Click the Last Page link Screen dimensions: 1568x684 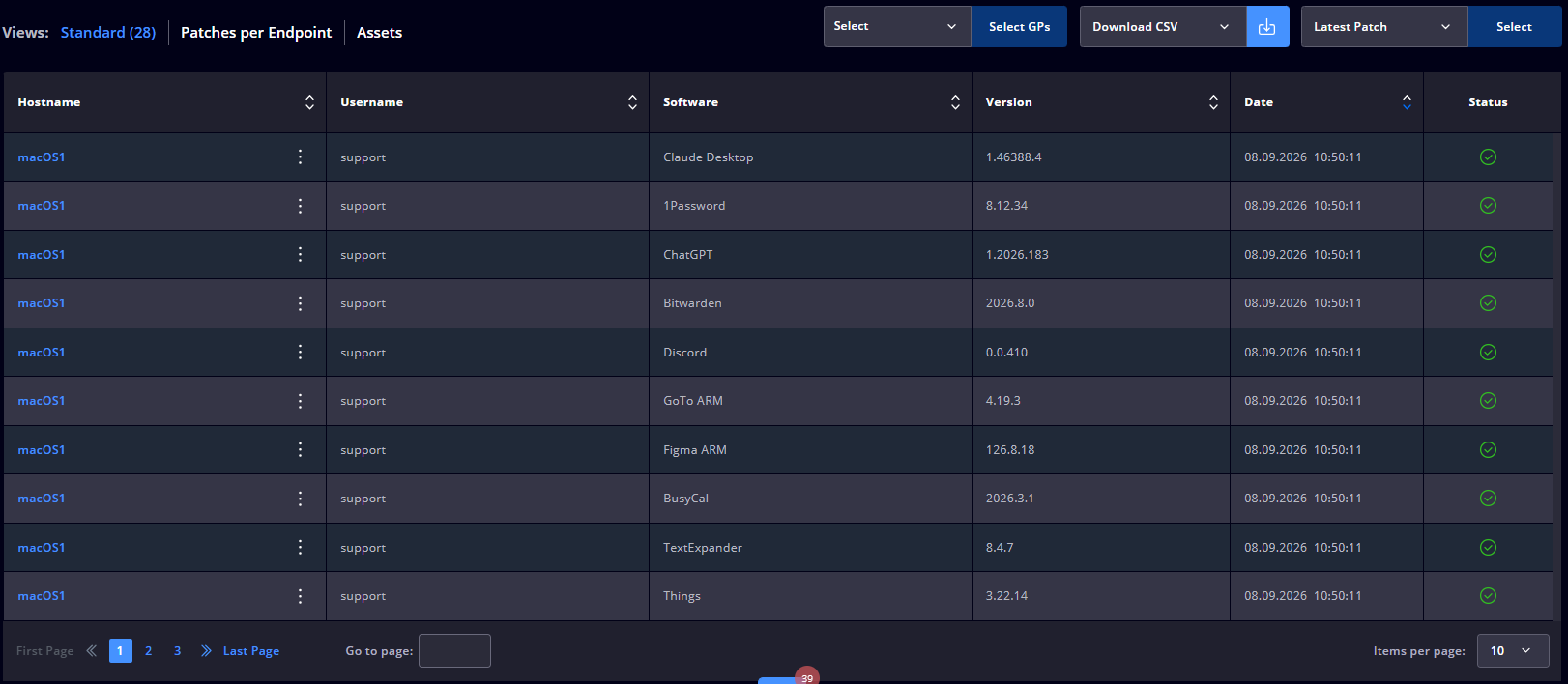pyautogui.click(x=251, y=651)
